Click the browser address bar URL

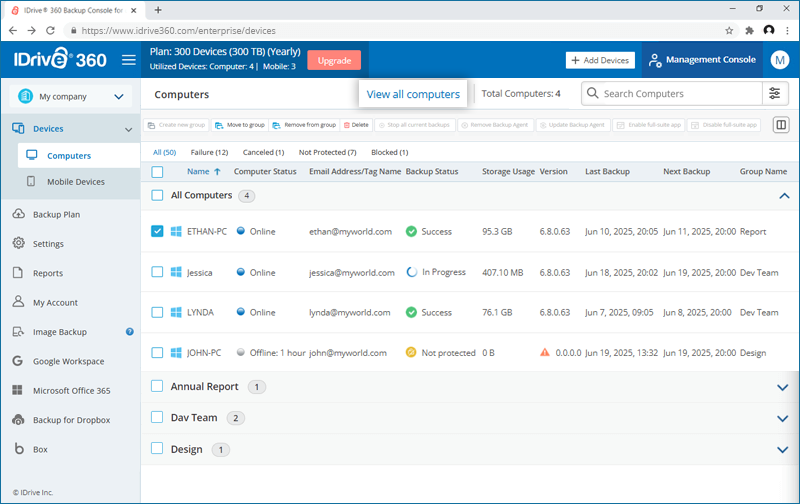coord(179,31)
